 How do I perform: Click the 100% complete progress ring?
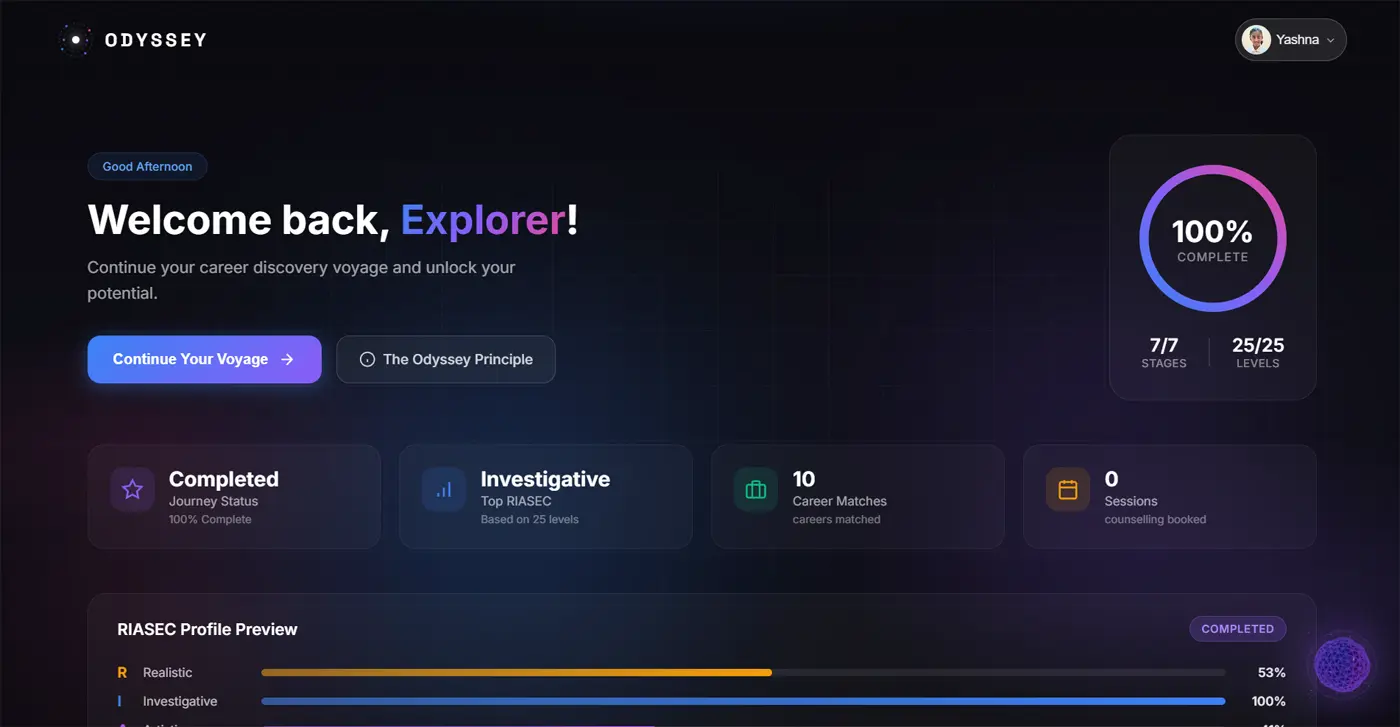pyautogui.click(x=1213, y=239)
